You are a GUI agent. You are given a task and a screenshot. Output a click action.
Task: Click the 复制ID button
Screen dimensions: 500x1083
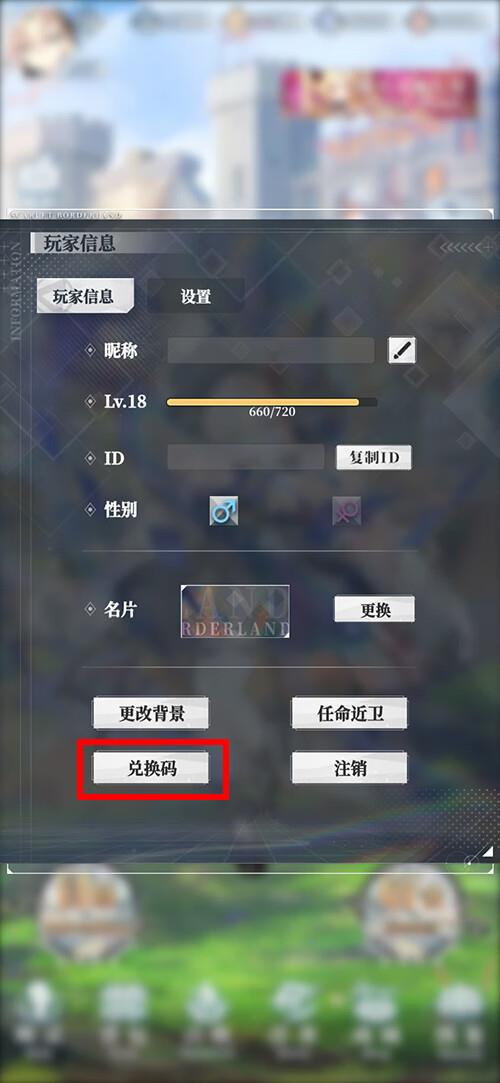[374, 458]
